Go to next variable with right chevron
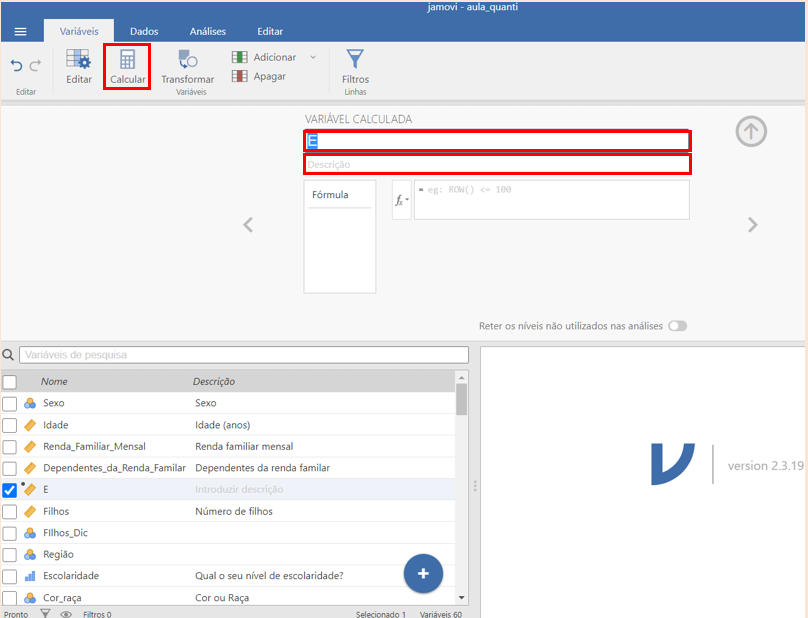The height and width of the screenshot is (618, 808). [x=753, y=225]
